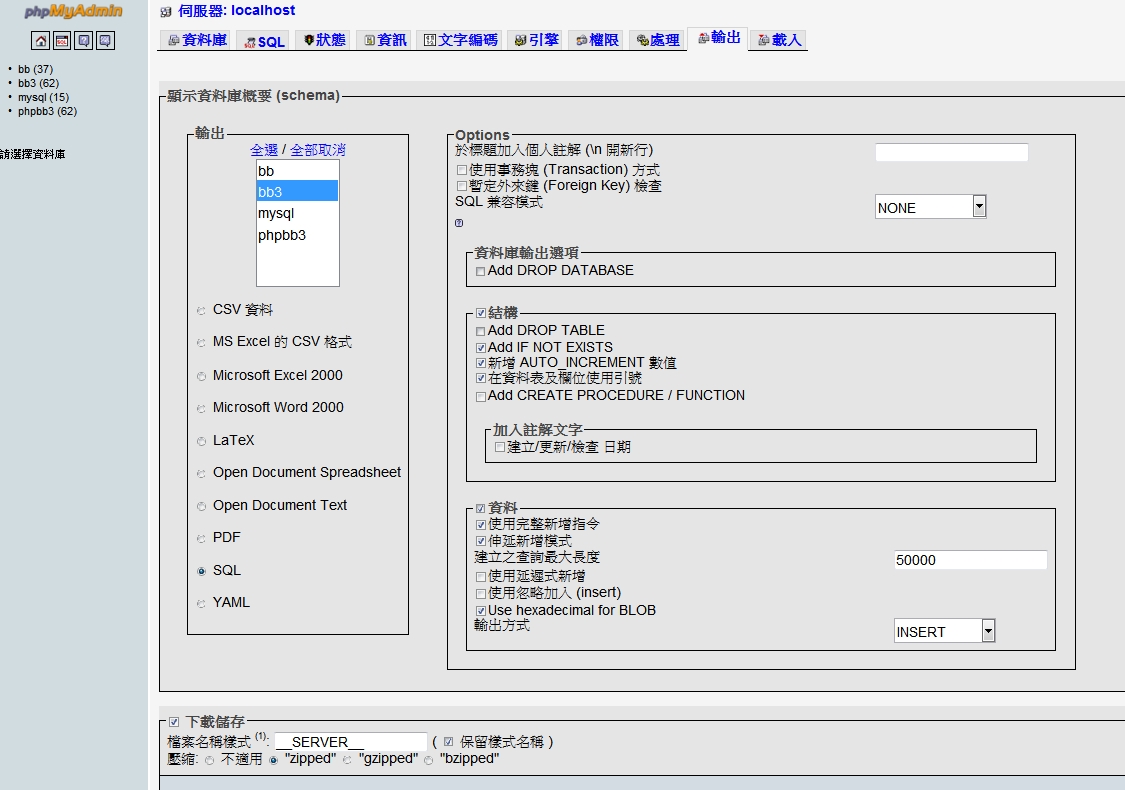This screenshot has height=790, width=1125.
Task: Enable 使用事務塊 (Transaction) 方式 checkbox
Action: (x=462, y=170)
